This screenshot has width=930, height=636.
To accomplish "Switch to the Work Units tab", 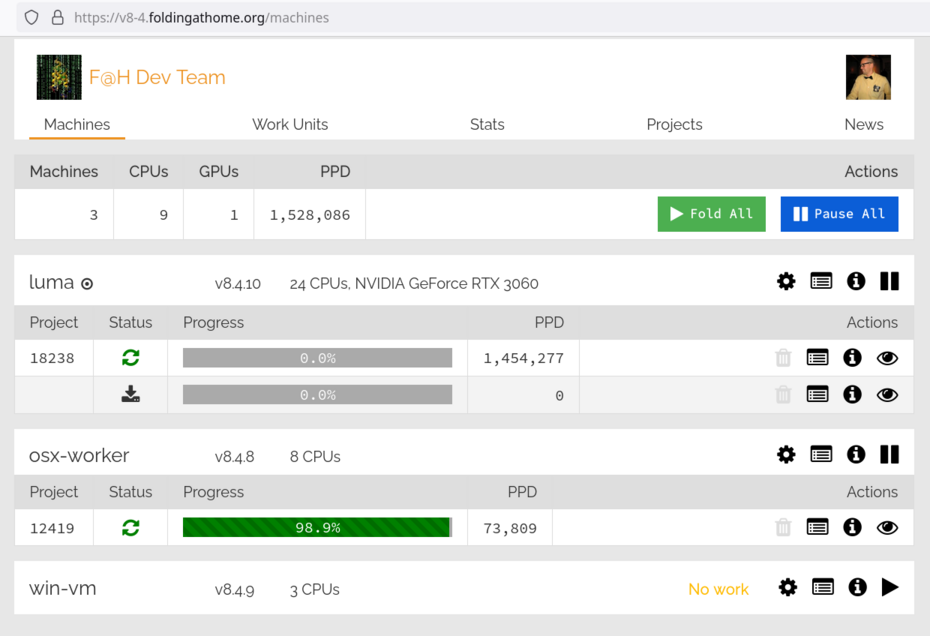I will pos(290,125).
